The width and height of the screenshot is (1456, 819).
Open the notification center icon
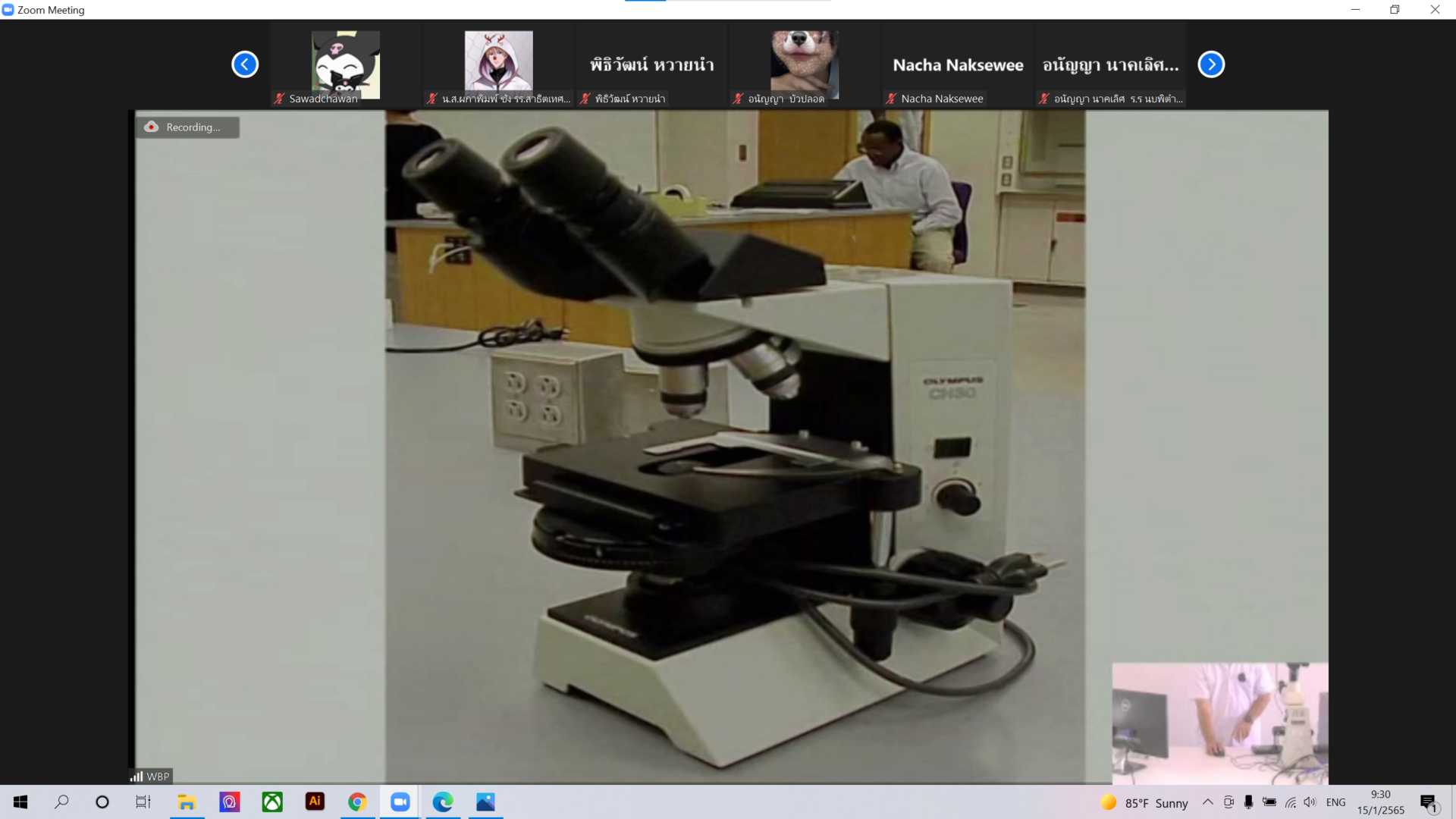[1429, 802]
